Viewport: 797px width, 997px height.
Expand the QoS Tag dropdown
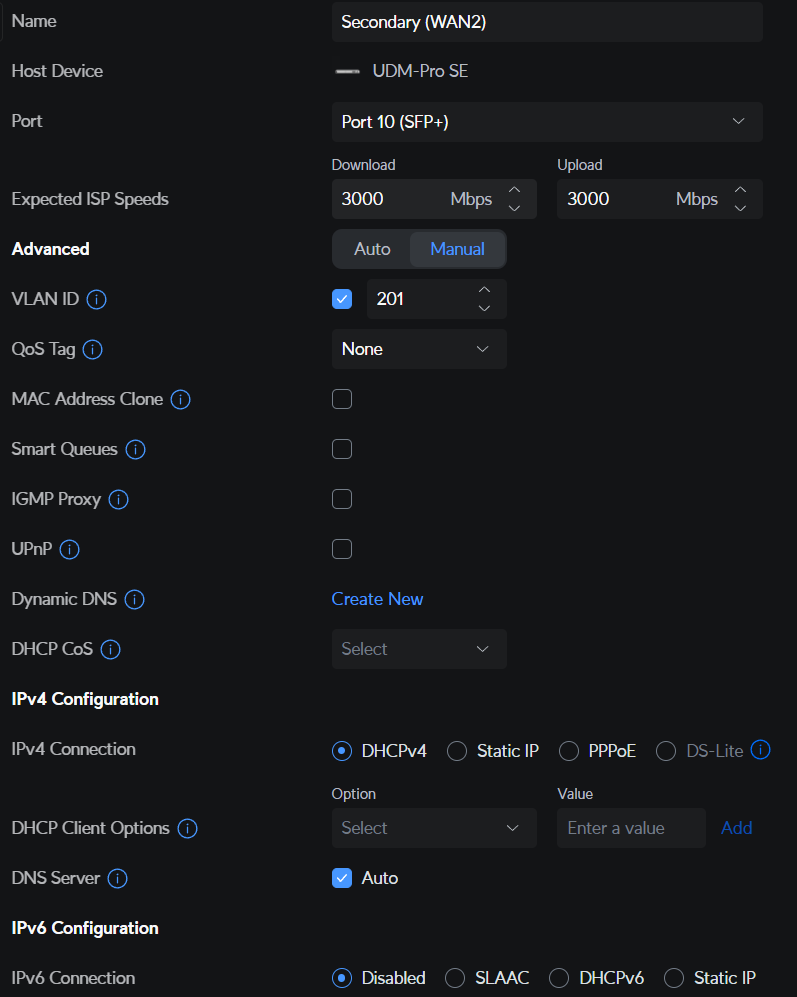(x=418, y=349)
